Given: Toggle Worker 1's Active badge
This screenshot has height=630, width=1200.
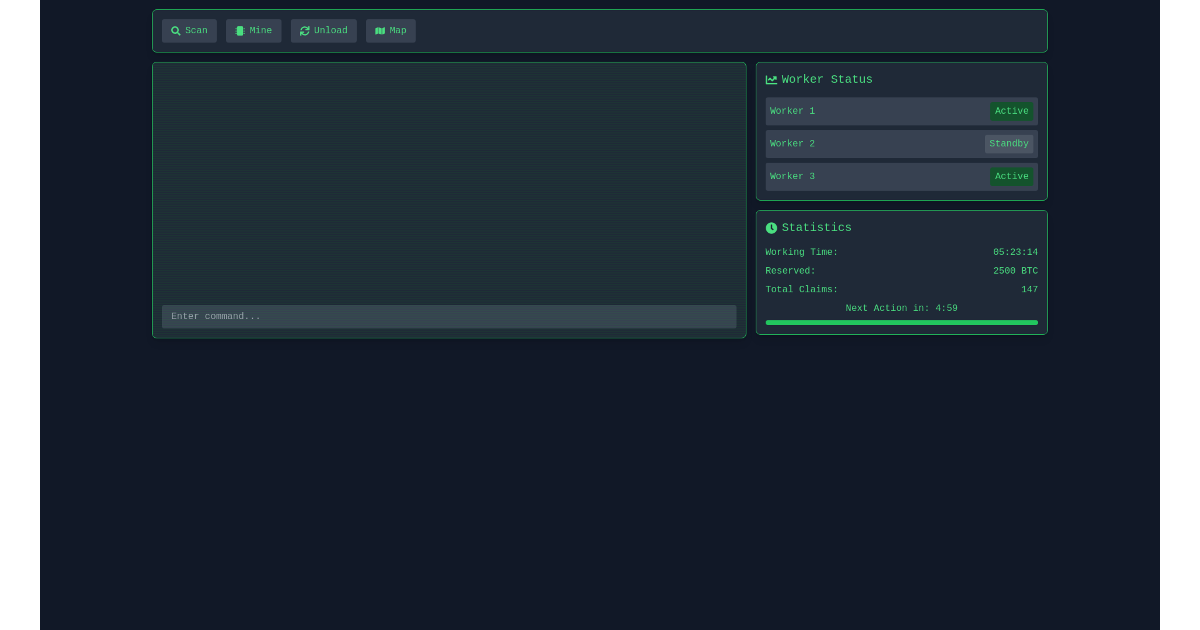Looking at the screenshot, I should (1011, 111).
